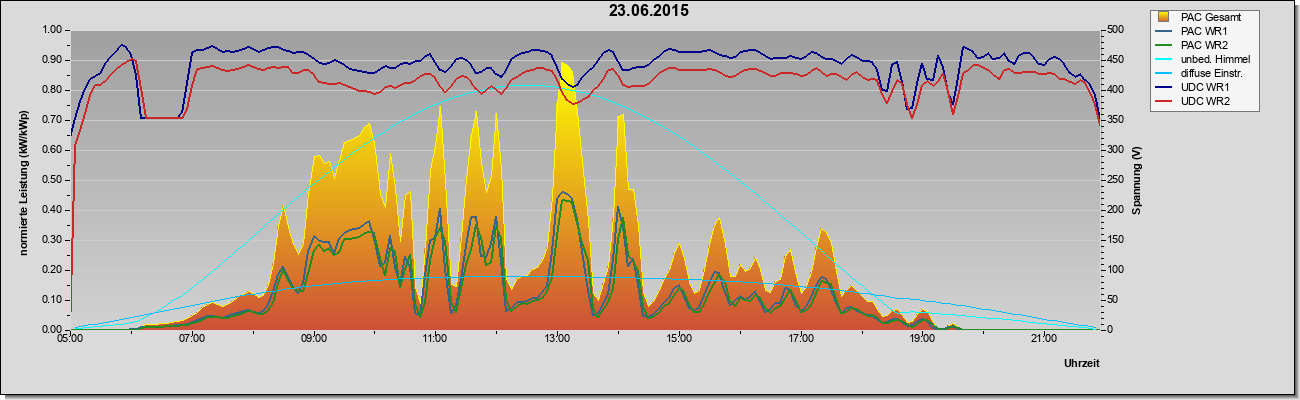Click the Spannung (V) axis title
This screenshot has width=1300, height=400.
(1137, 180)
